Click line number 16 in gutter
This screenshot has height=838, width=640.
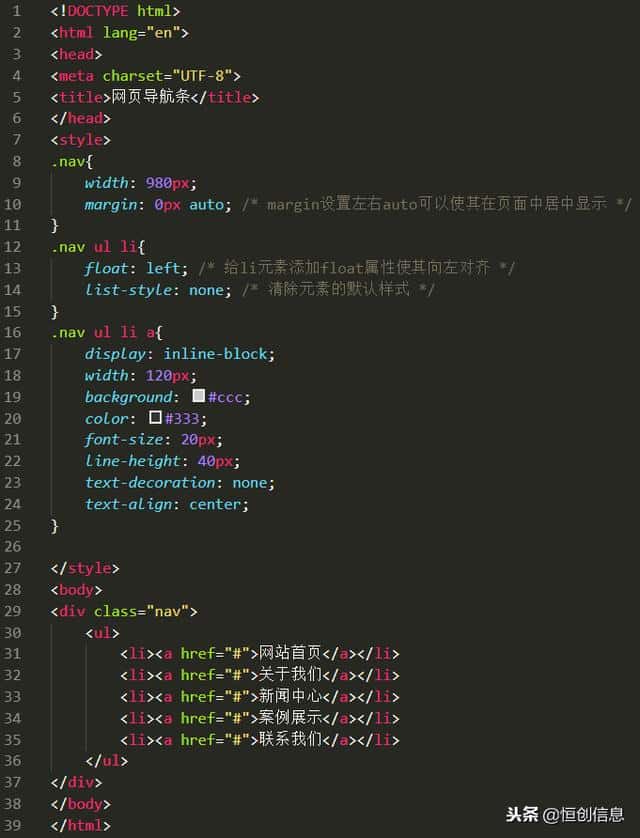point(12,332)
